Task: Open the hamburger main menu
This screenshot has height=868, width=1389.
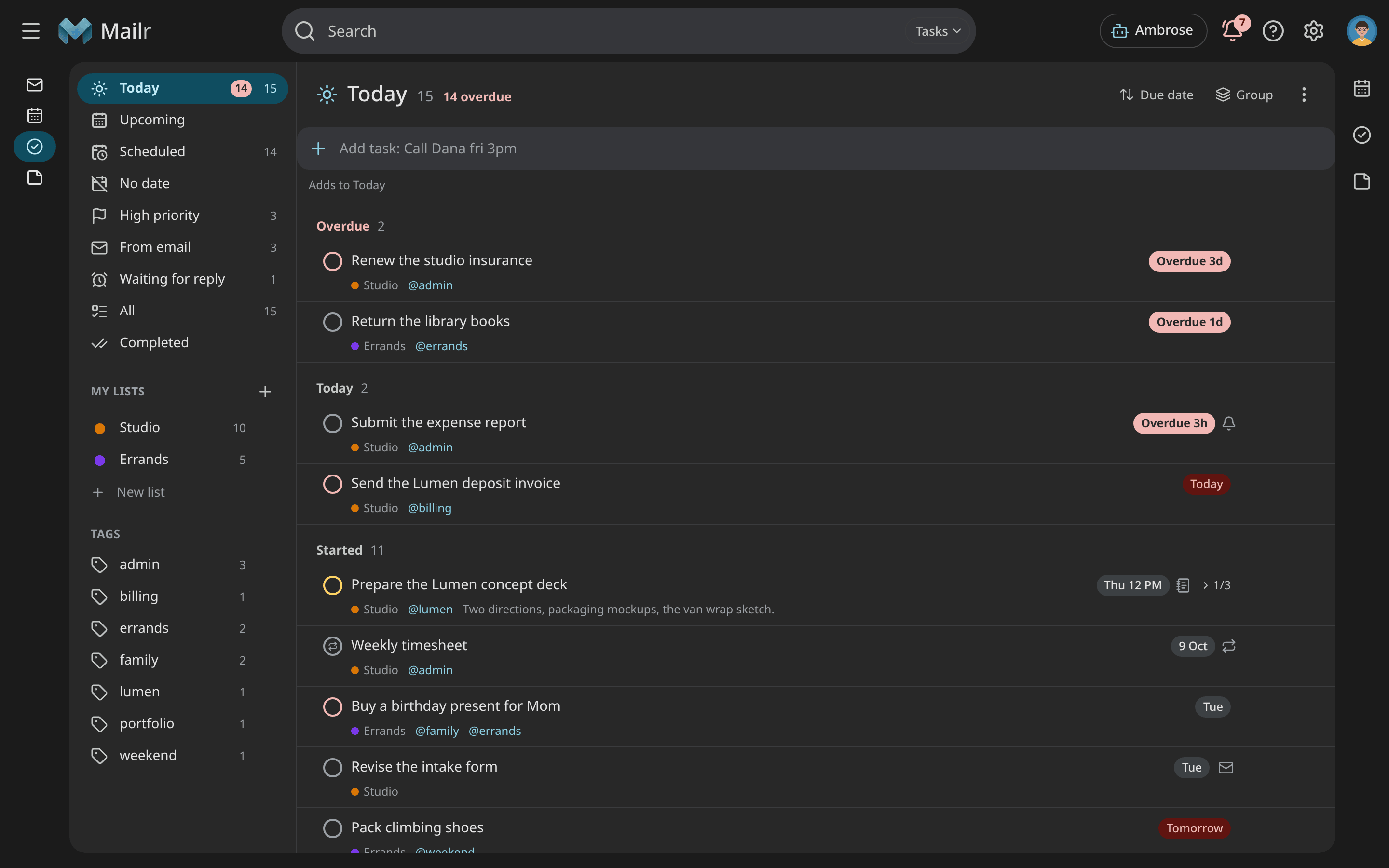Action: tap(31, 31)
